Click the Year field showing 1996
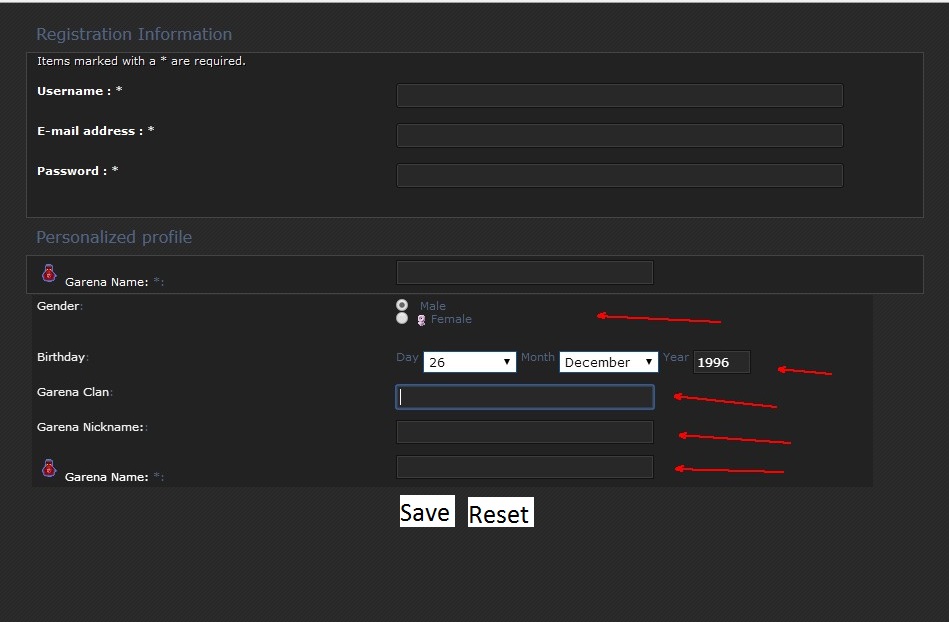Screen dimensions: 949x622 click(x=721, y=362)
